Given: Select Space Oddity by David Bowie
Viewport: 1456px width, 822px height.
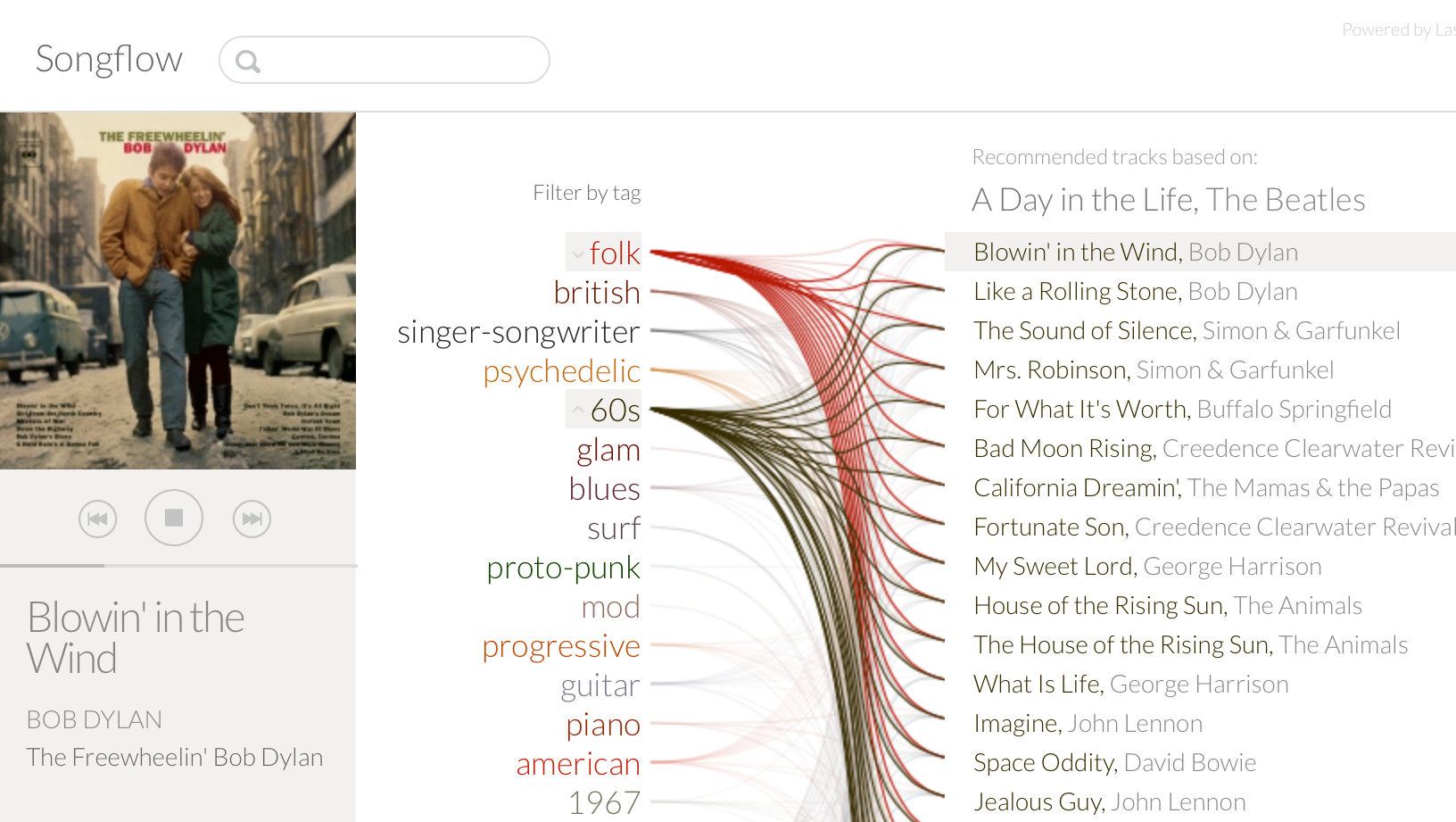Looking at the screenshot, I should [x=1114, y=763].
